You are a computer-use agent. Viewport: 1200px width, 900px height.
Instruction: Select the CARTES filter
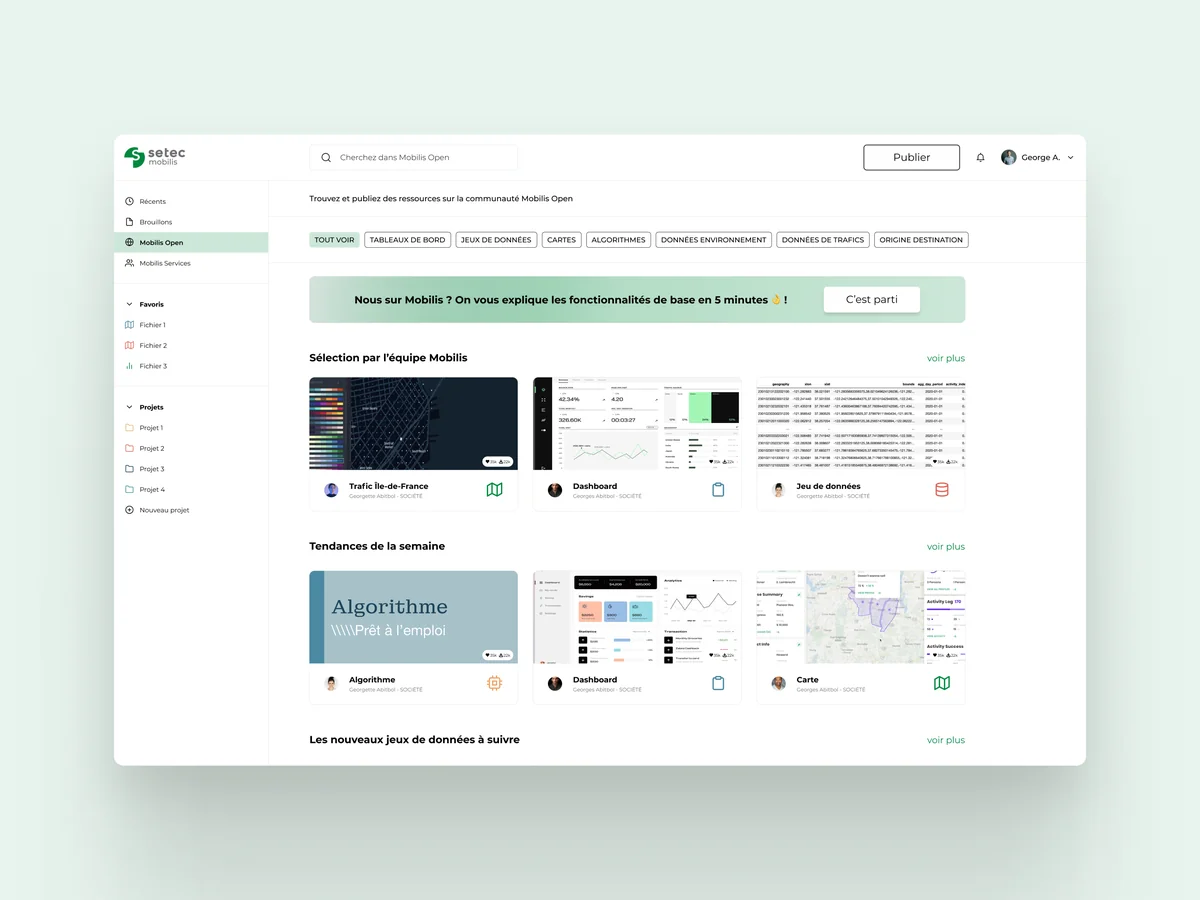pos(562,240)
